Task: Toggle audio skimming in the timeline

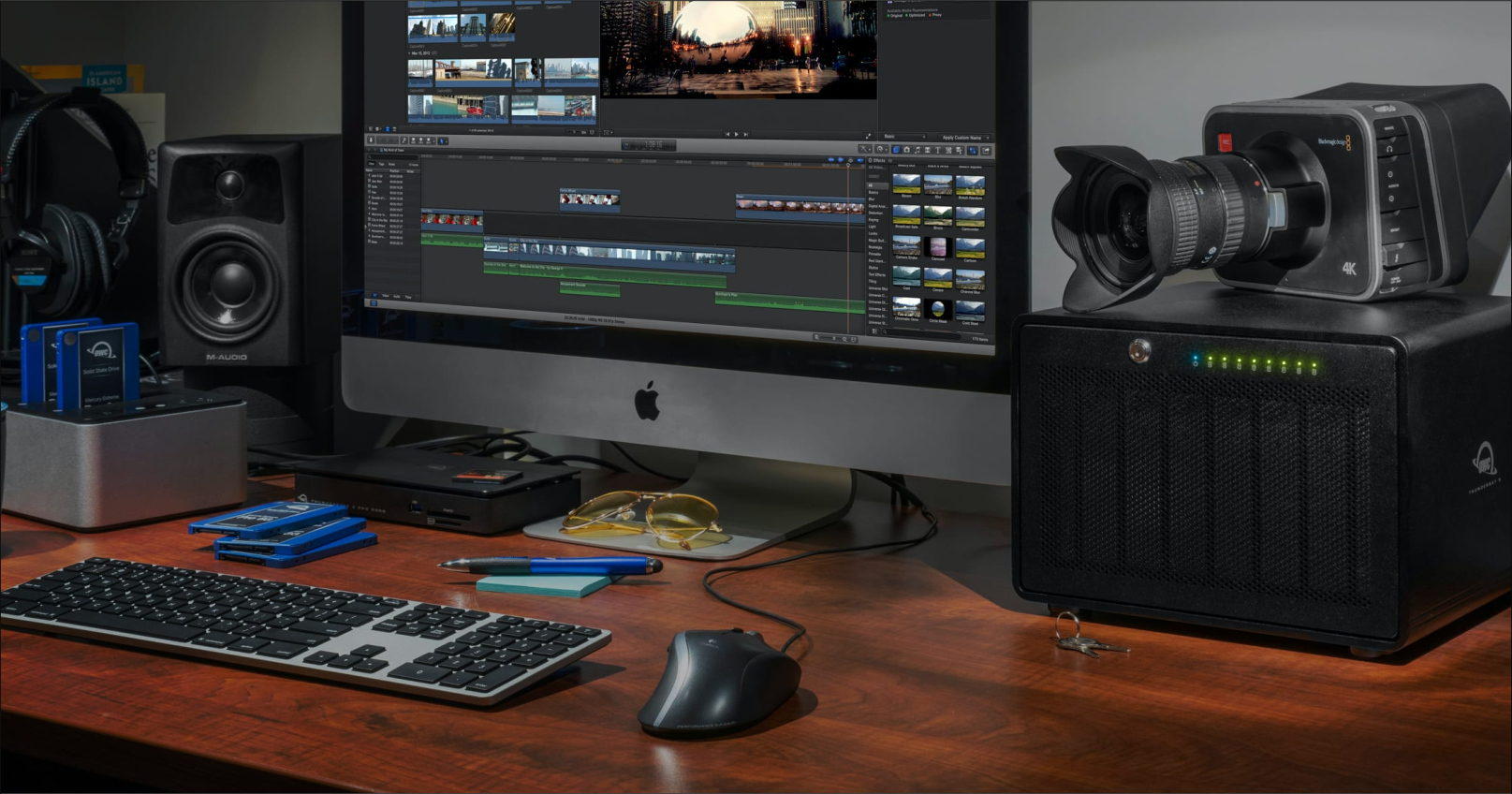Action: click(x=839, y=159)
